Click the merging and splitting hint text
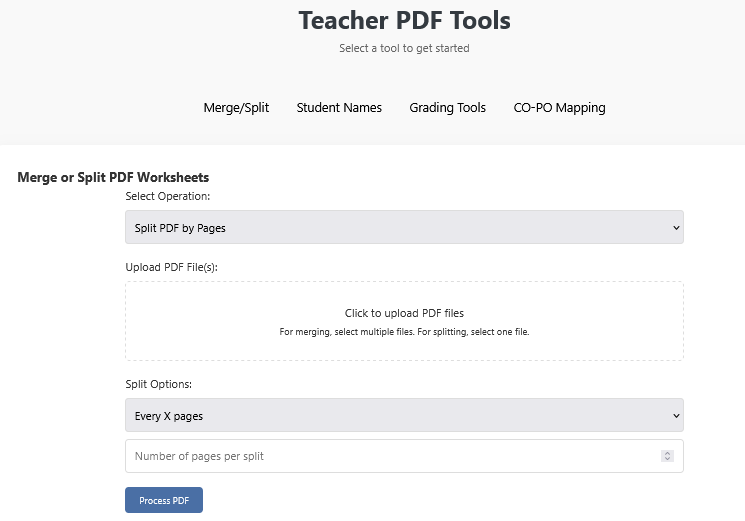This screenshot has height=521, width=745. coord(404,332)
